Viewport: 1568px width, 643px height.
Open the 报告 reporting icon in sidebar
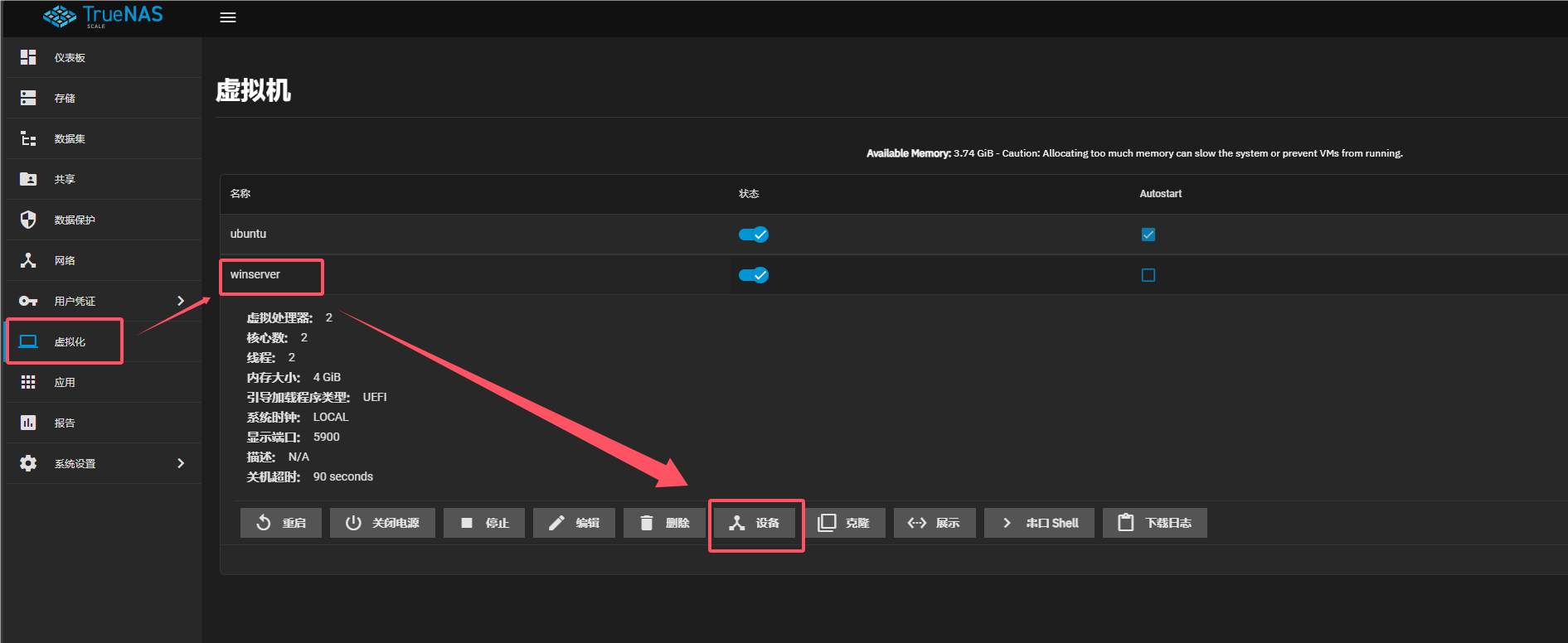28,423
